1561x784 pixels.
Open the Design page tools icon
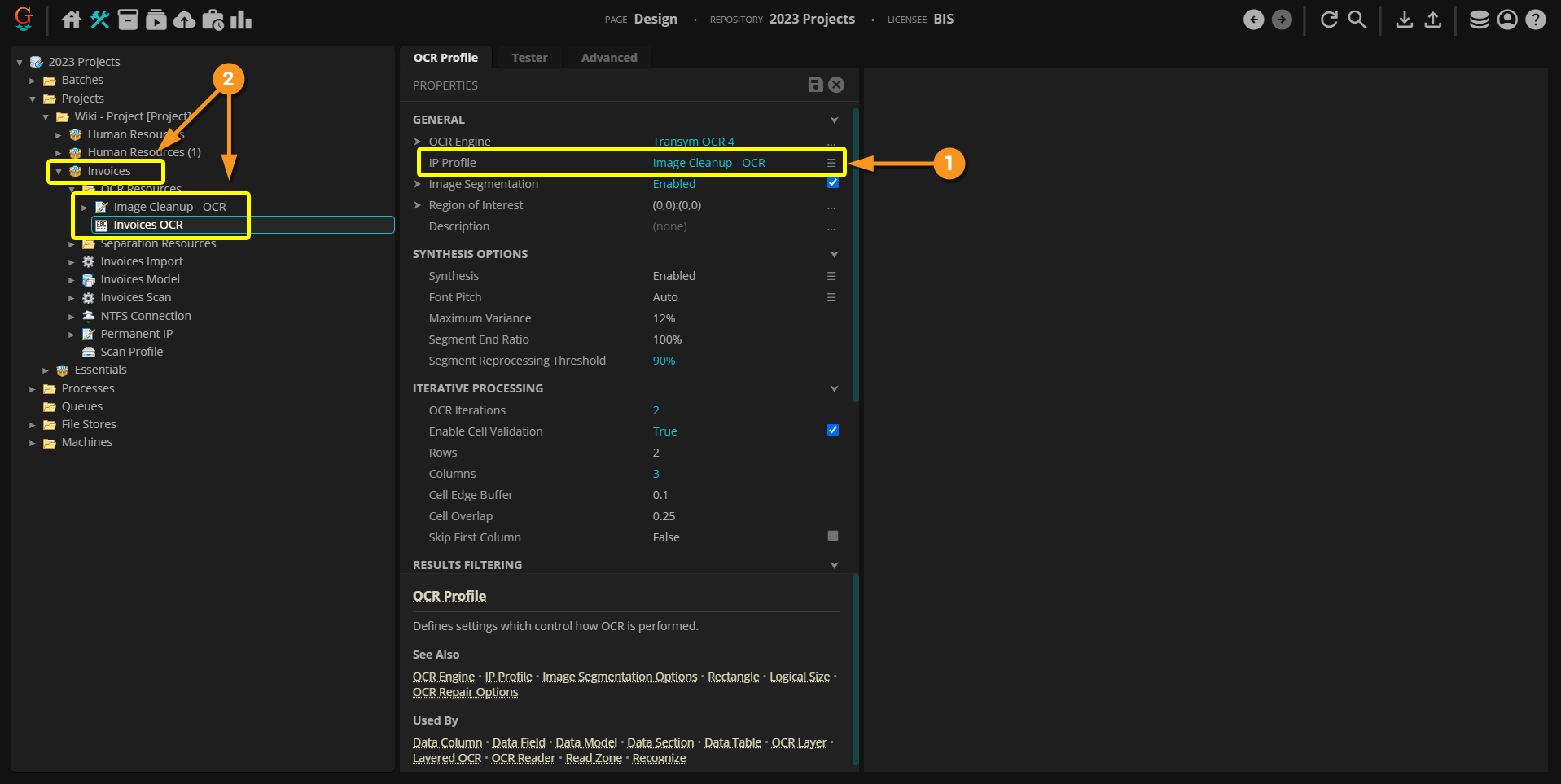tap(100, 20)
